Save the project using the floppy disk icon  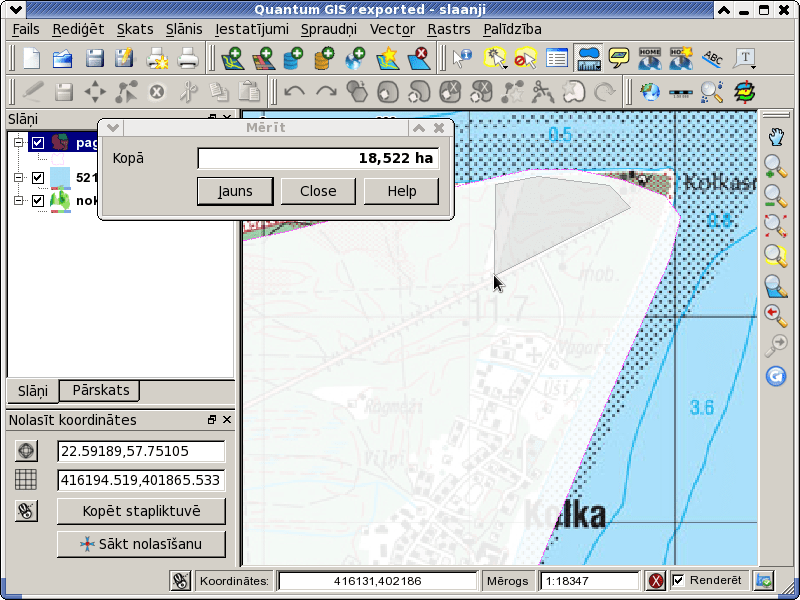pos(94,58)
